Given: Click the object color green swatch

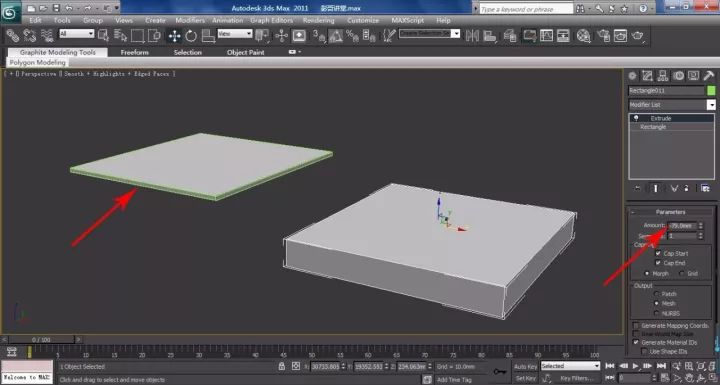Looking at the screenshot, I should pos(711,91).
